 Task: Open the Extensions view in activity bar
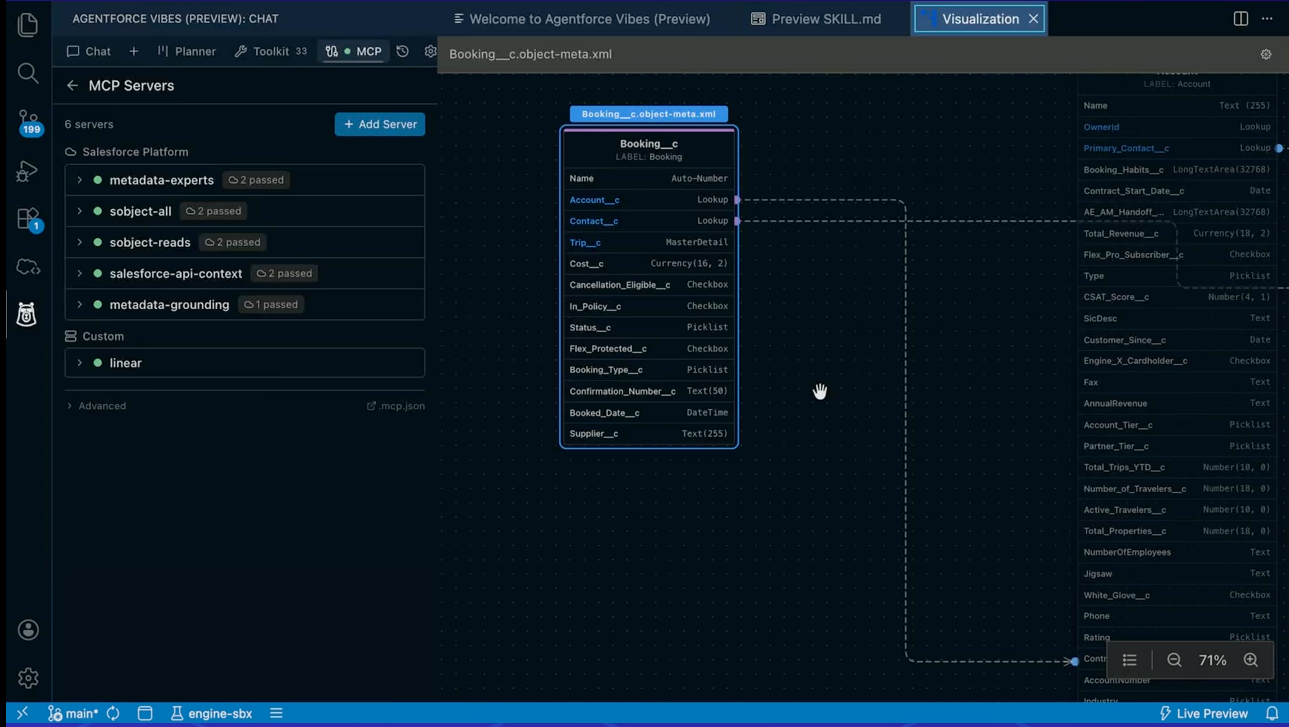[28, 218]
